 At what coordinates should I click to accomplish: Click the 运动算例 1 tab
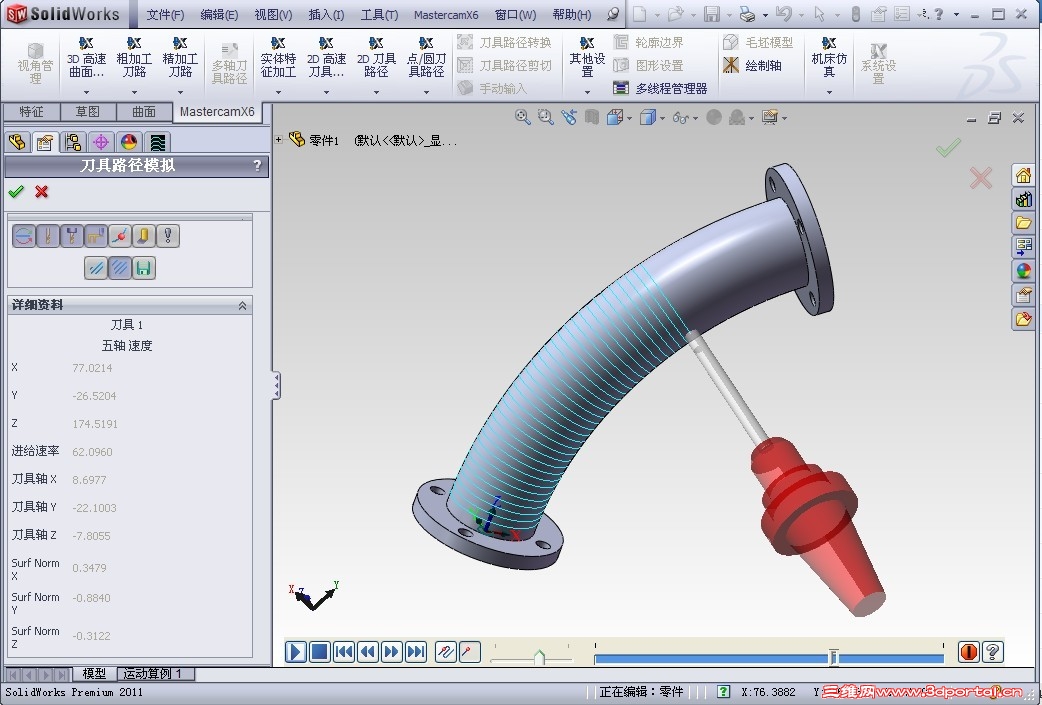coord(153,674)
